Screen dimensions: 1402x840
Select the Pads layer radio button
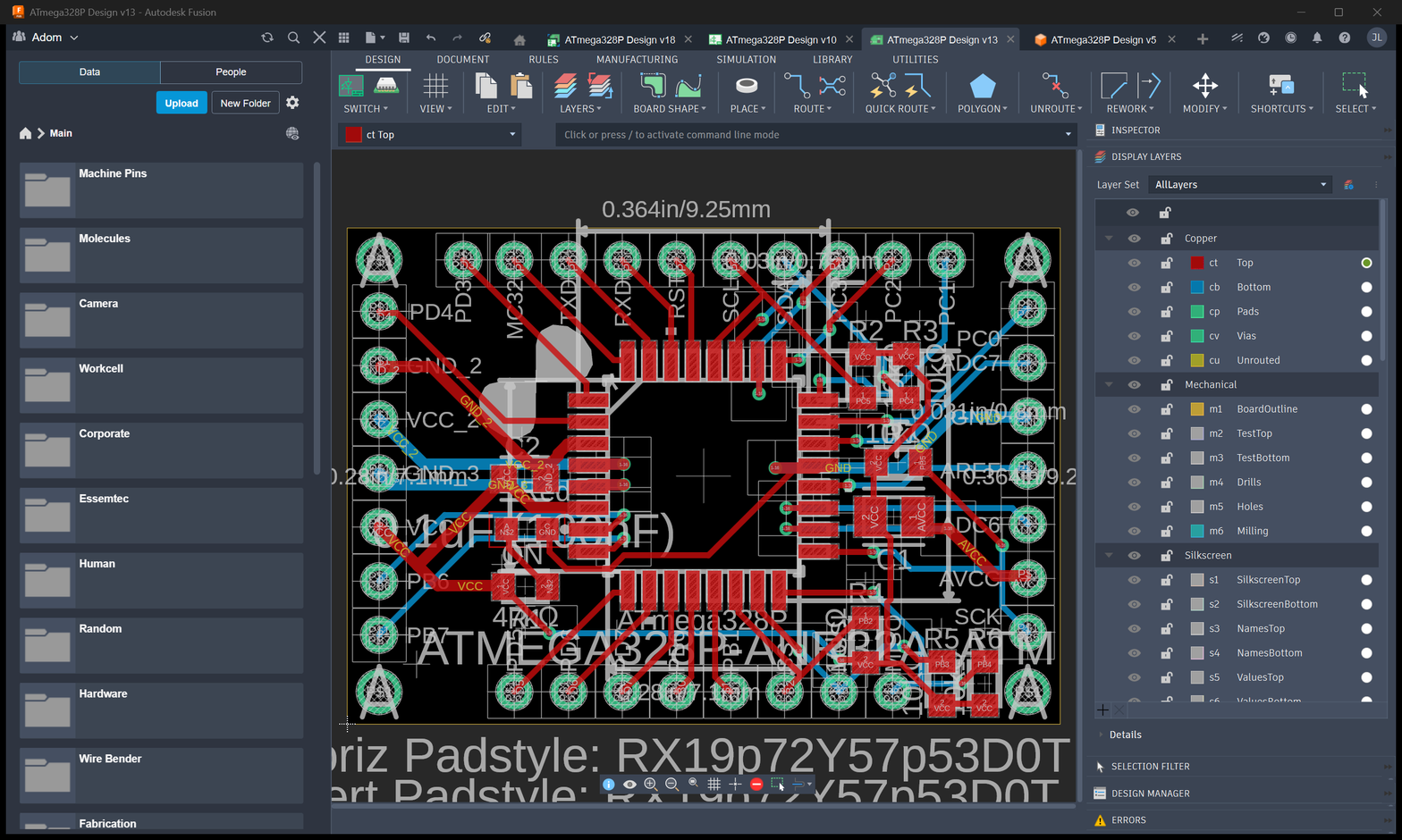pos(1366,312)
